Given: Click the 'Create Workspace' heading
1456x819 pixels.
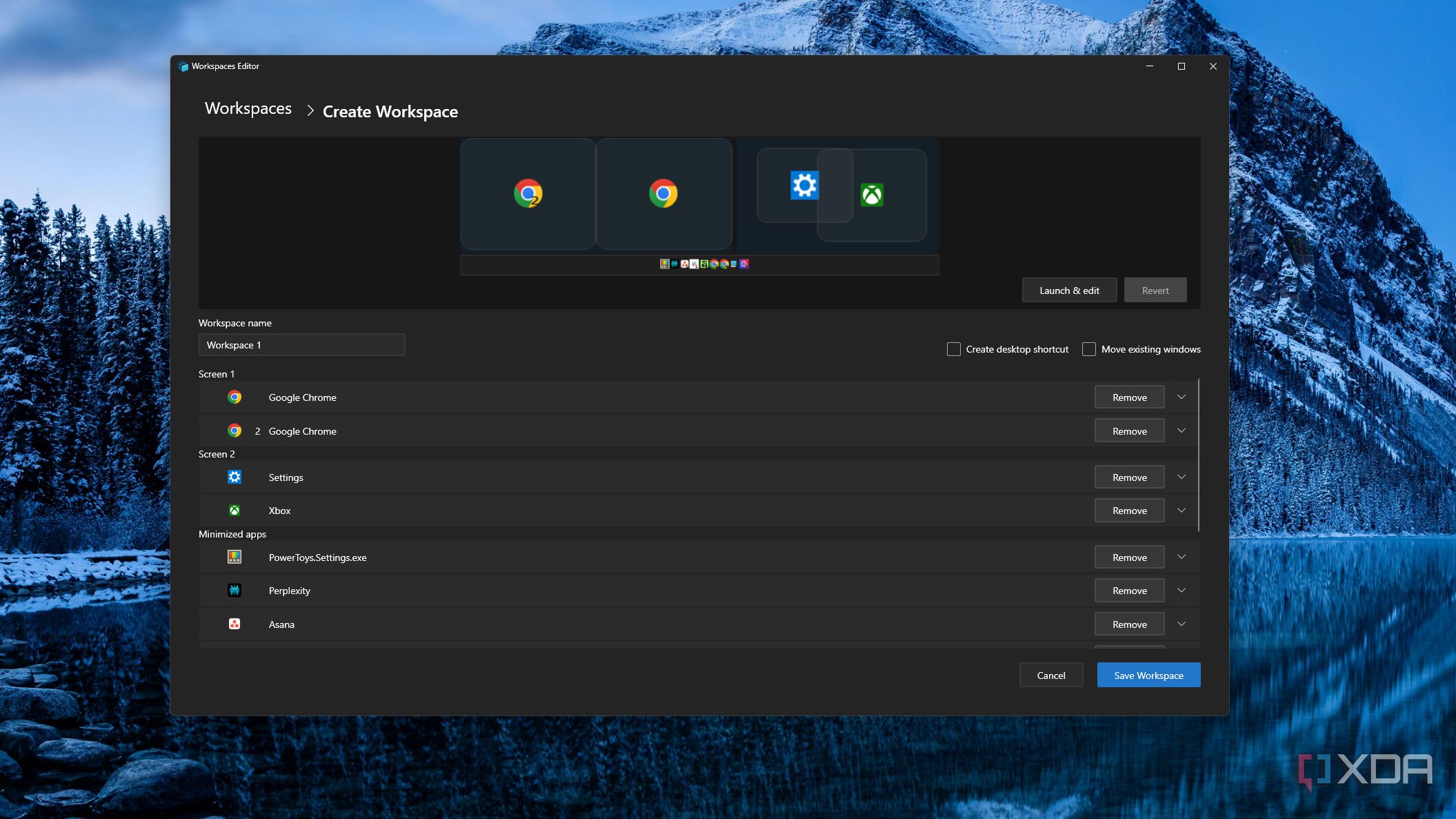Looking at the screenshot, I should point(390,111).
